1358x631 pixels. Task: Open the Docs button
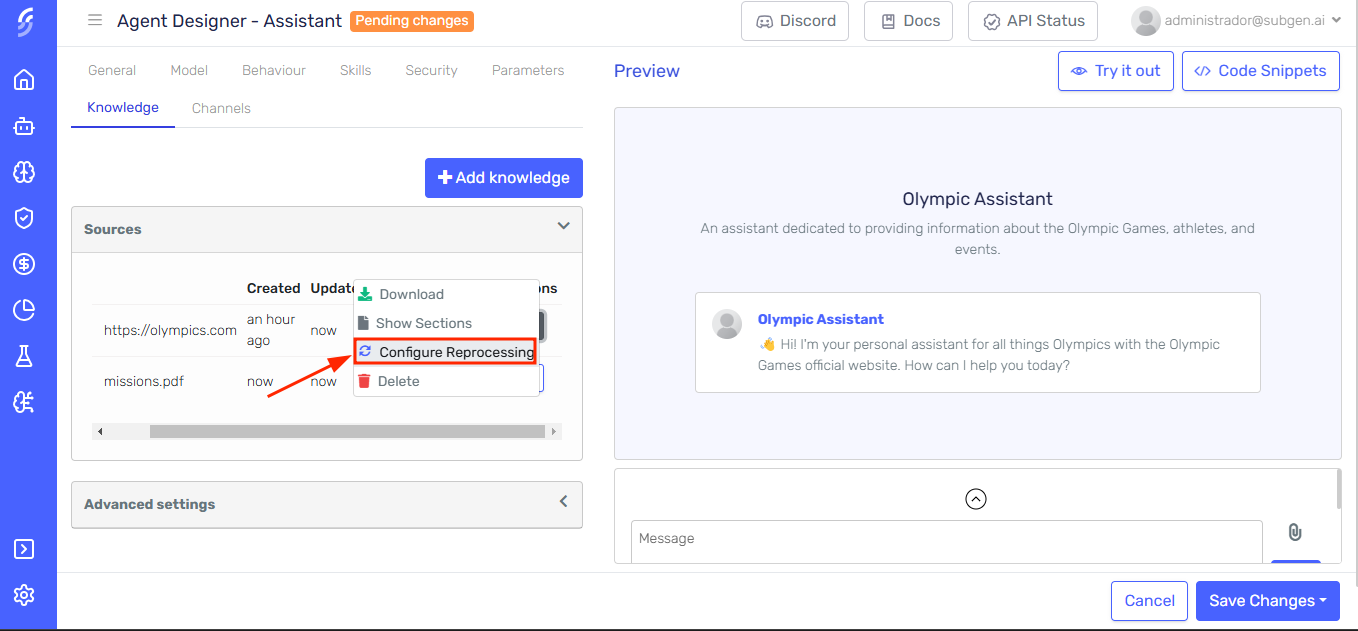[x=908, y=21]
